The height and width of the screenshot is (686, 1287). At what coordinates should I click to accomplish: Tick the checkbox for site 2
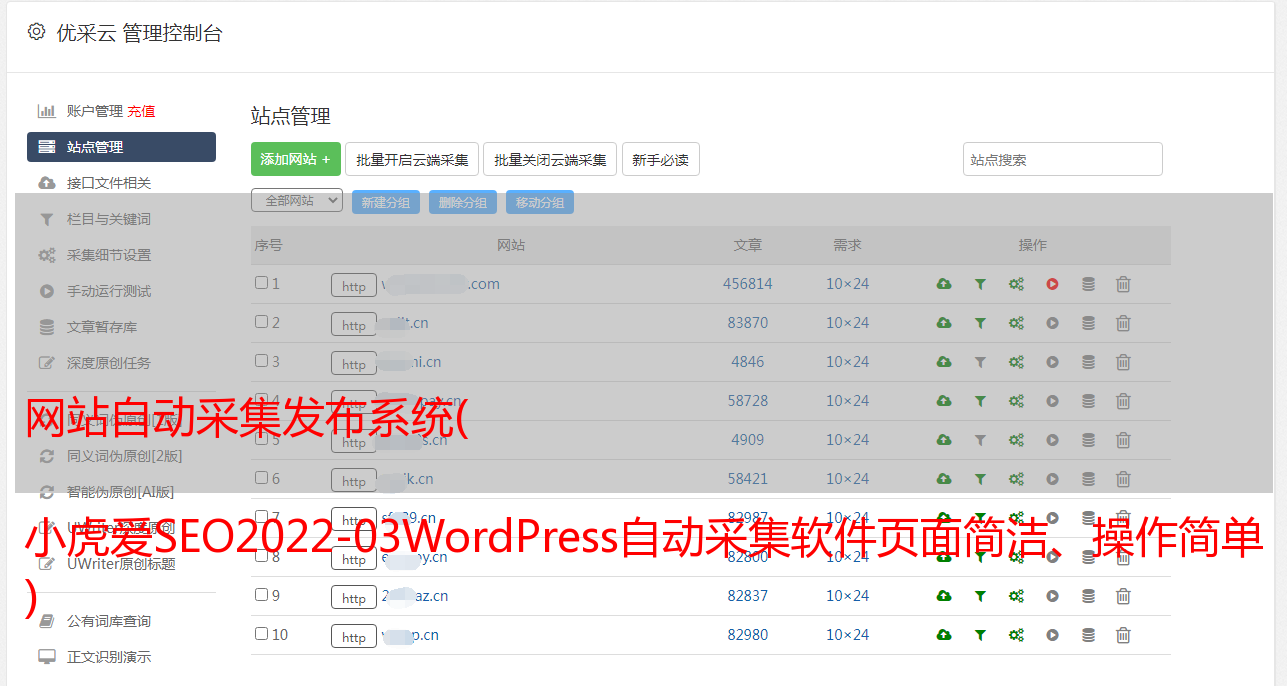coord(261,322)
